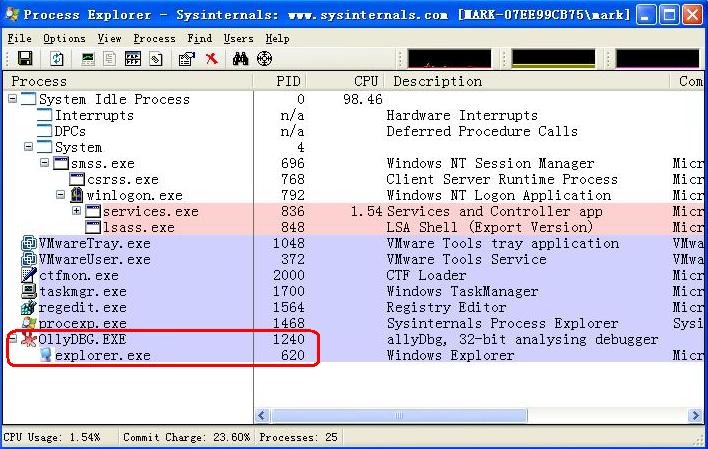The image size is (708, 449).
Task: Click the horizontal scrollbar left arrow
Action: click(262, 415)
